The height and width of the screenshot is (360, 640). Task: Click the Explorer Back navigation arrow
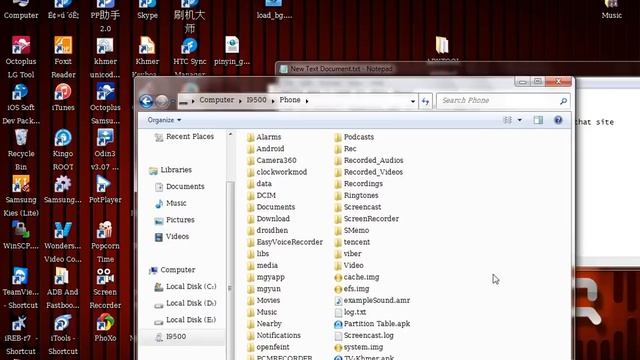pos(146,101)
